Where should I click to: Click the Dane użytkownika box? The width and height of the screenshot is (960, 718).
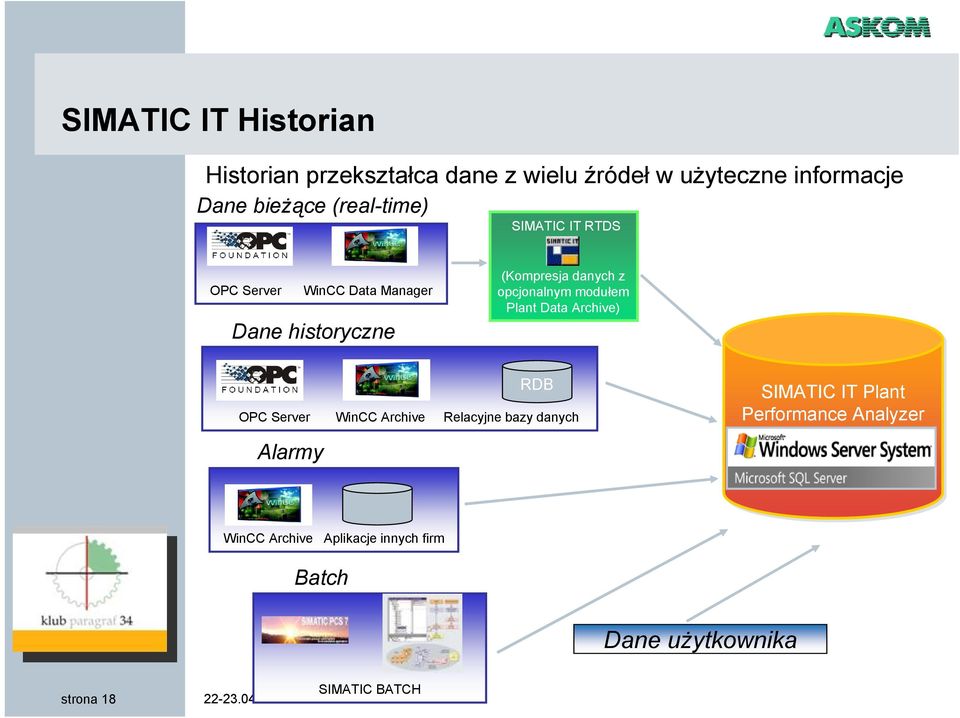tap(700, 639)
